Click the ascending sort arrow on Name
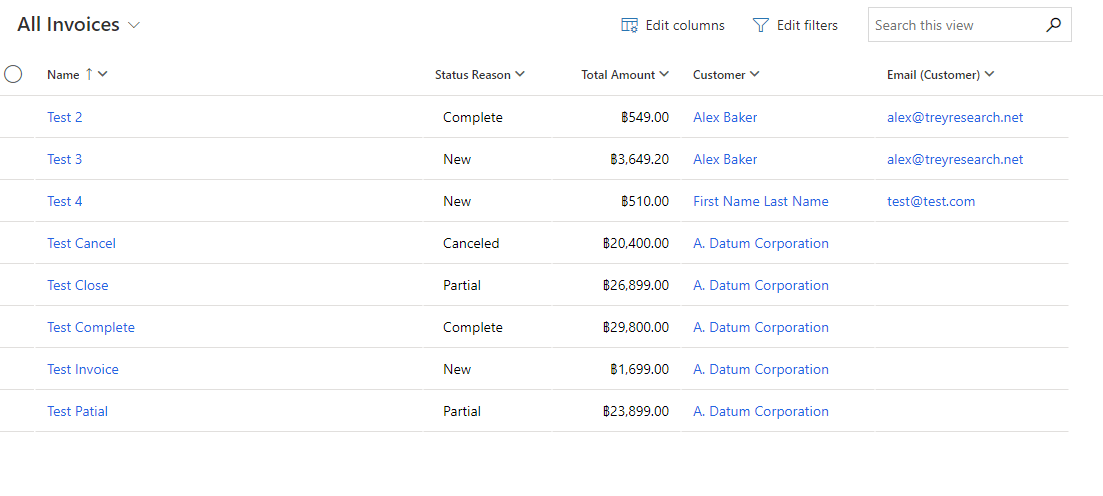The height and width of the screenshot is (496, 1103). coord(89,74)
